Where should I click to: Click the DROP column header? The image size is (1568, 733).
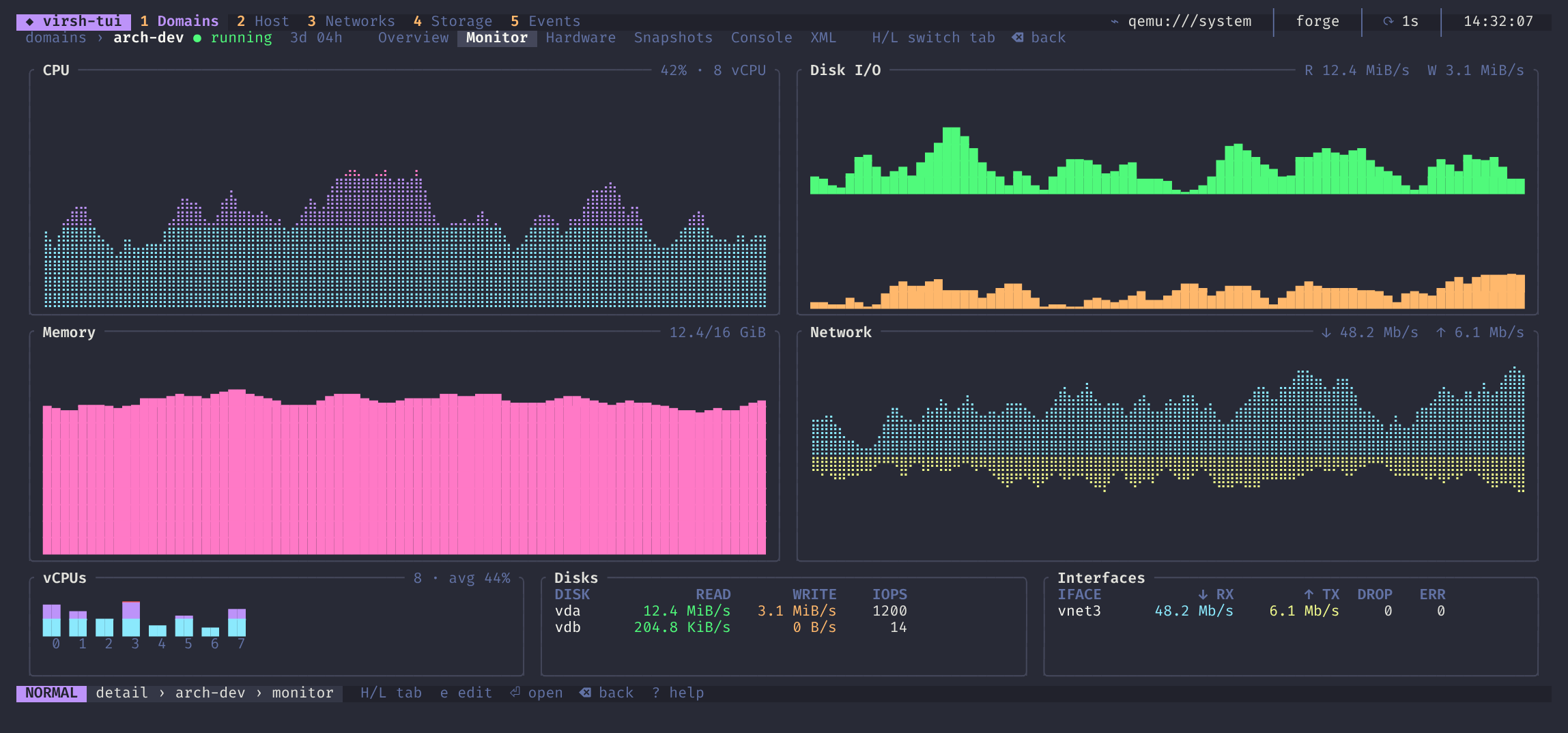(1375, 594)
